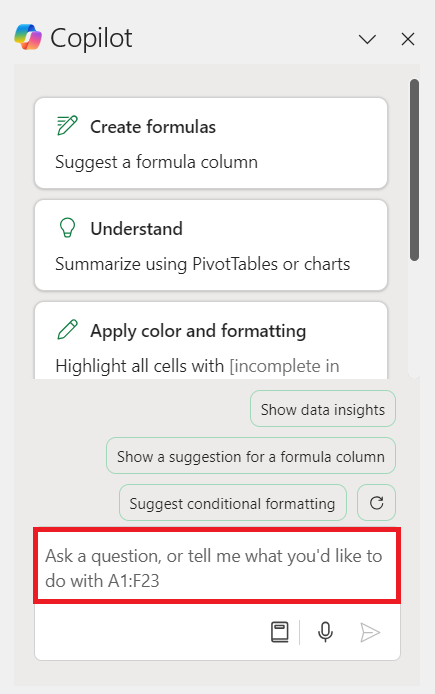Select Show data insights suggestion
The image size is (435, 694).
323,409
